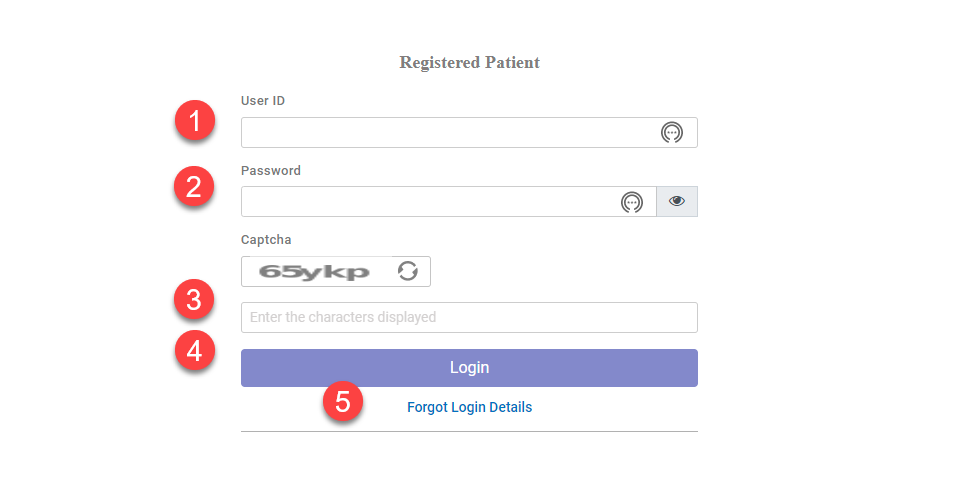
Task: Click the password manager icon in Password field
Action: [632, 202]
